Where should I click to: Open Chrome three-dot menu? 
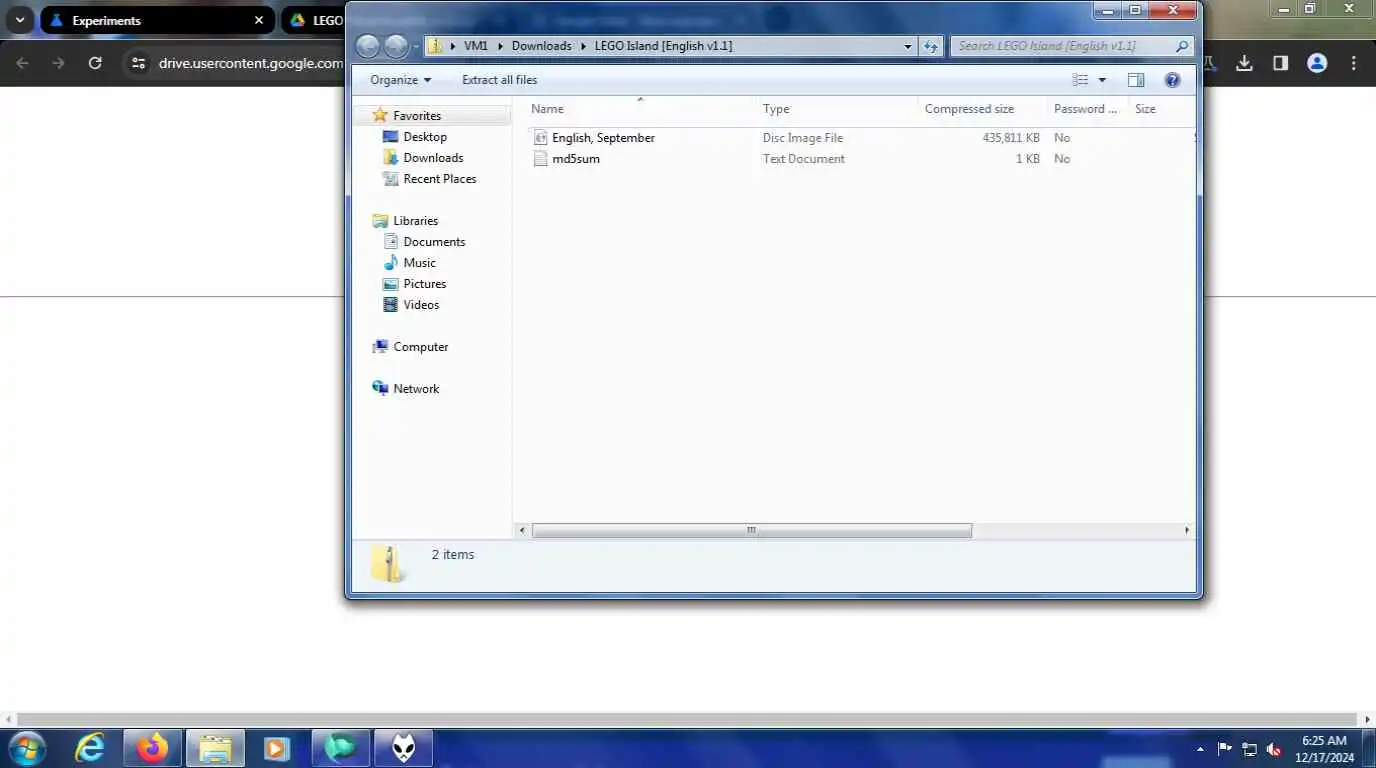tap(1354, 63)
